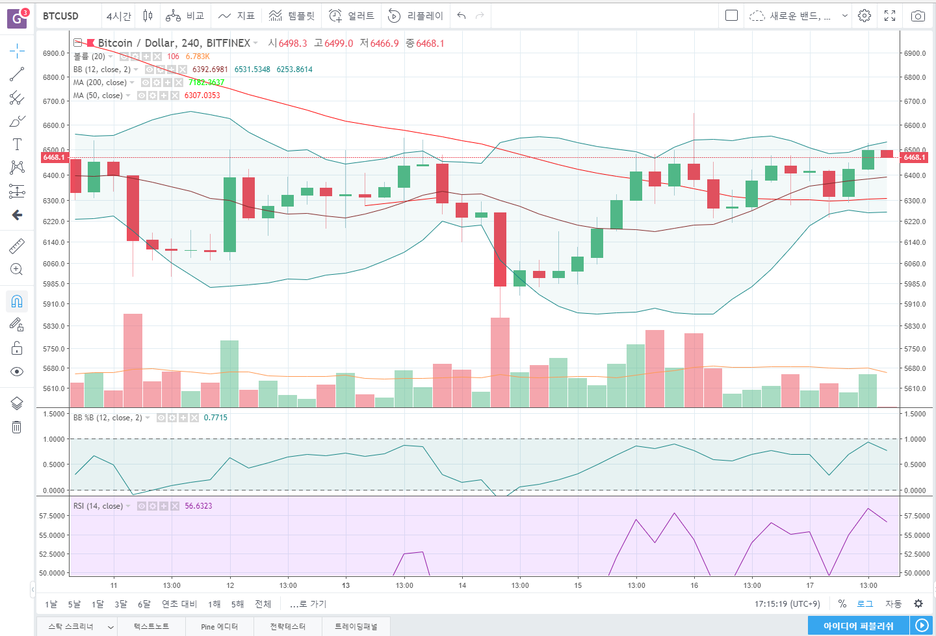This screenshot has height=636, width=936.
Task: Hide the MA (50, close) indicator
Action: coord(142,96)
